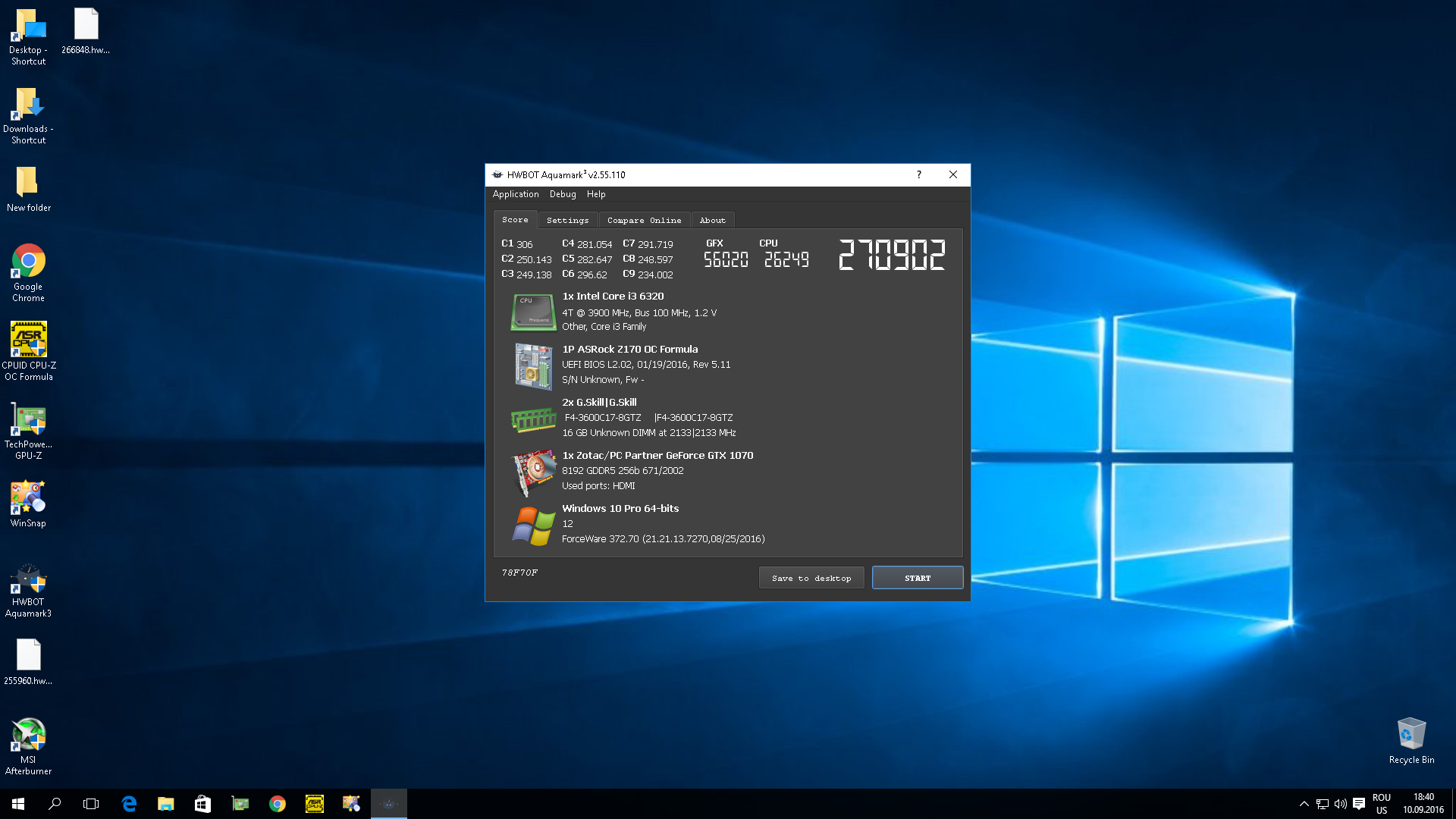Click the UEFI BIOS L2.02 line
Viewport: 1456px width, 819px height.
[x=646, y=365]
